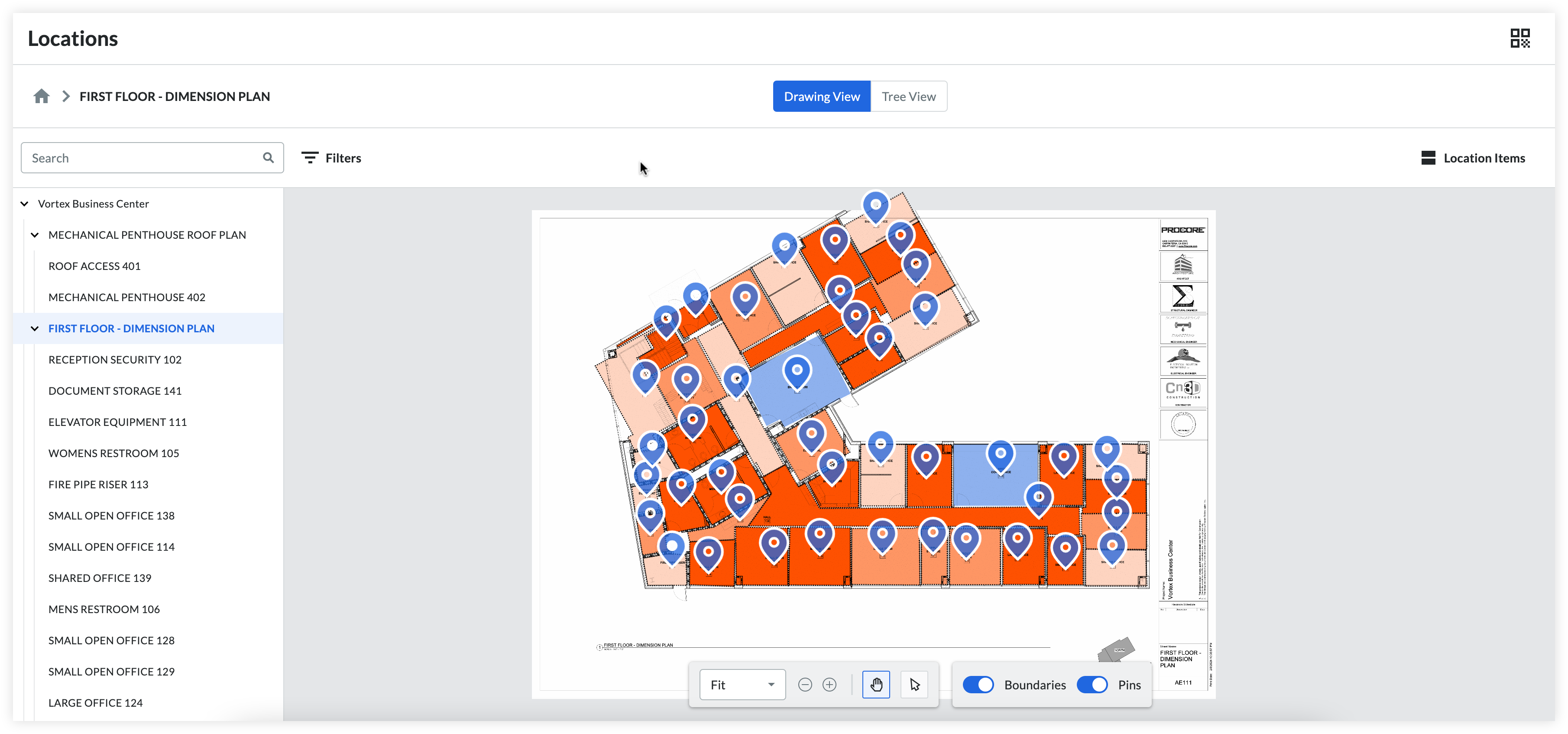Screen dimensions: 1568x734
Task: Open the QR code icon
Action: (1519, 39)
